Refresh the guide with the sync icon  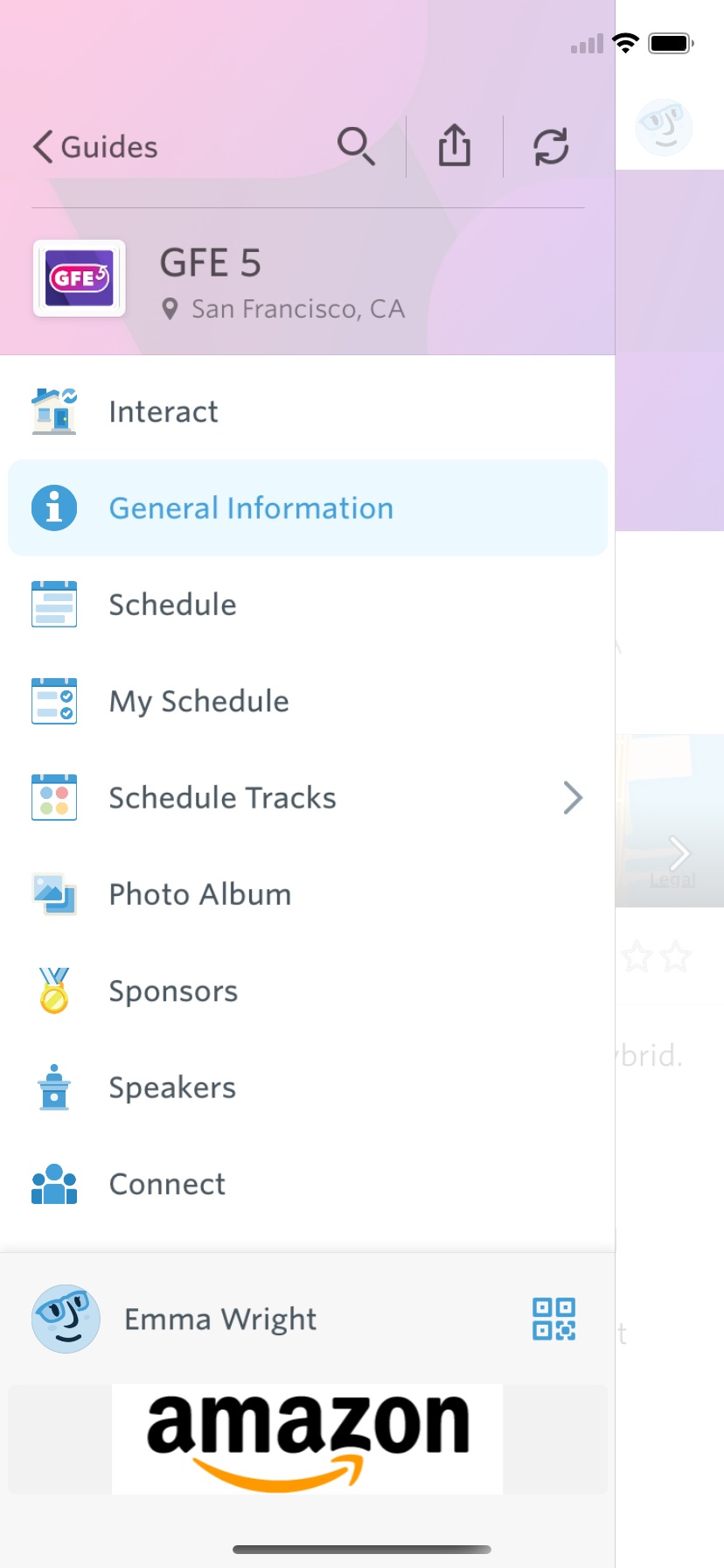(553, 146)
